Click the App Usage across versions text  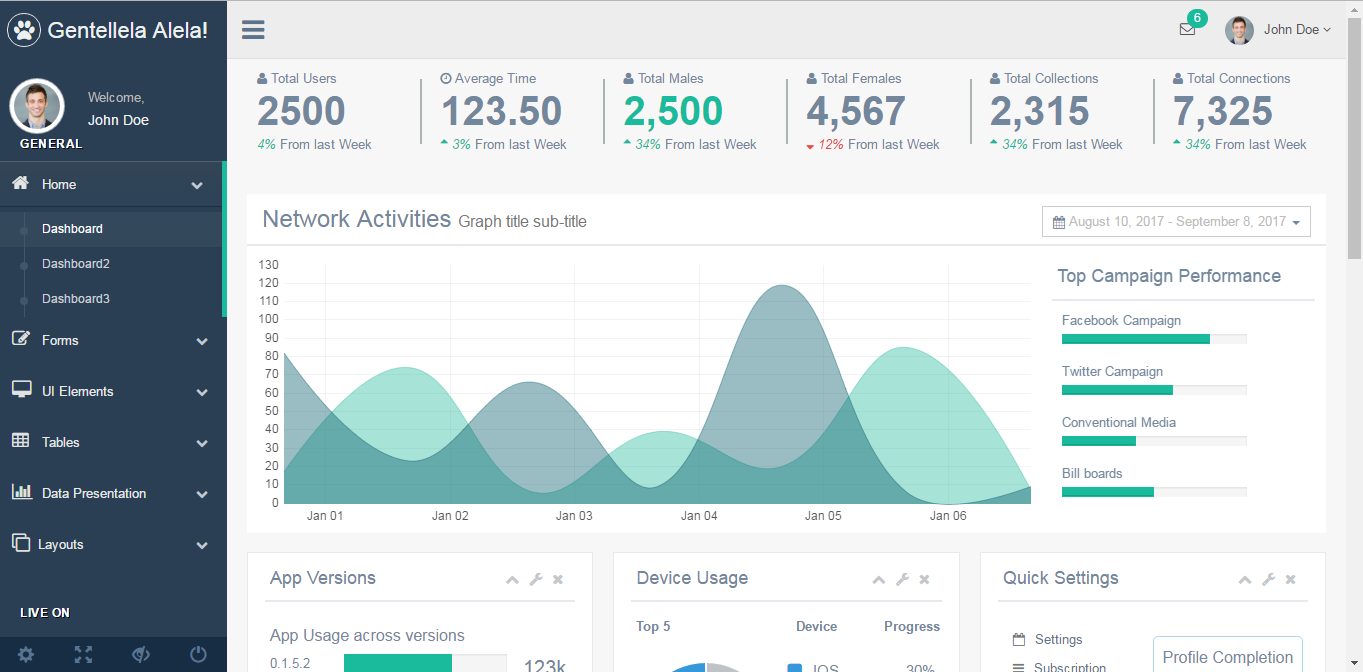point(367,636)
